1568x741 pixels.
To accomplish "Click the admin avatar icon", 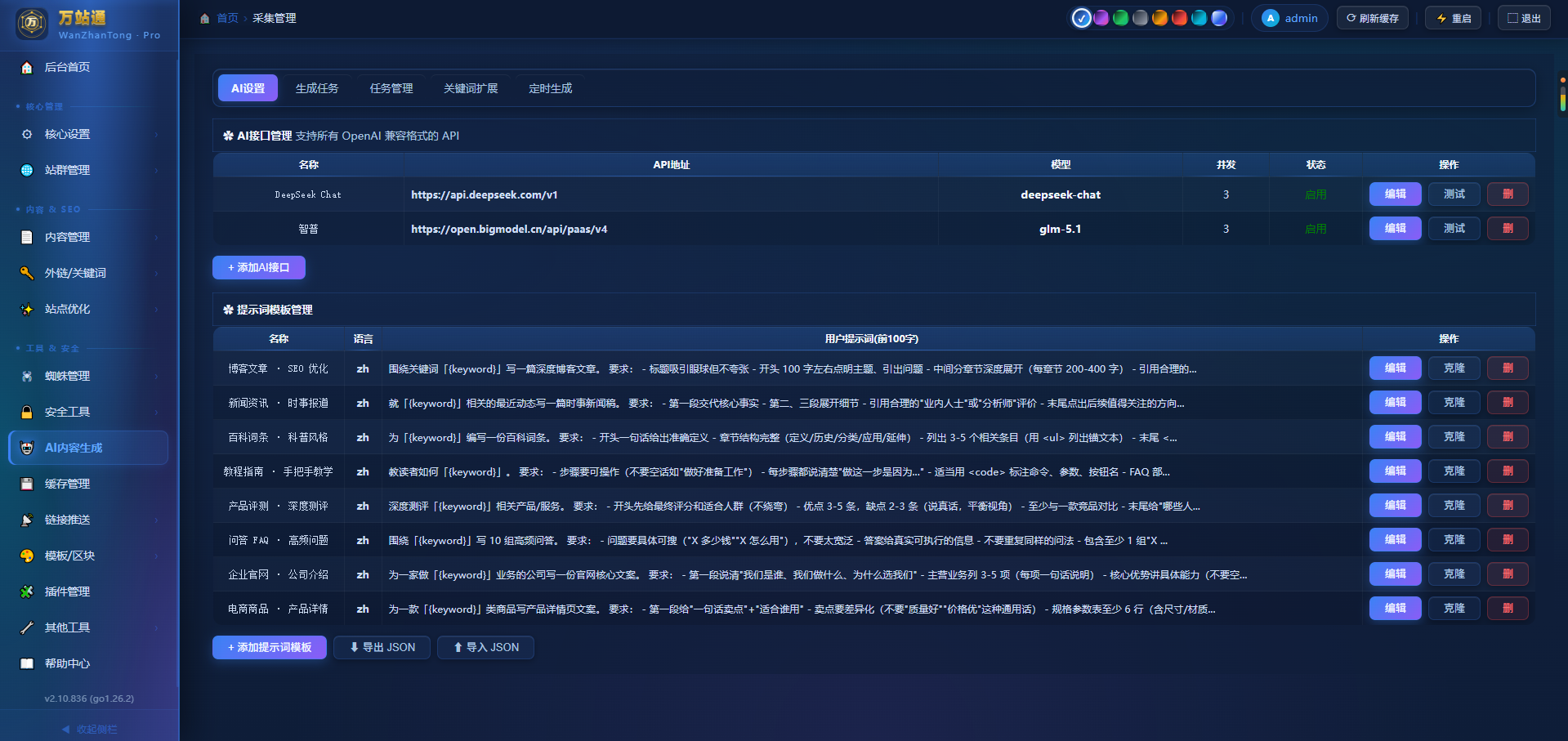I will pos(1270,18).
